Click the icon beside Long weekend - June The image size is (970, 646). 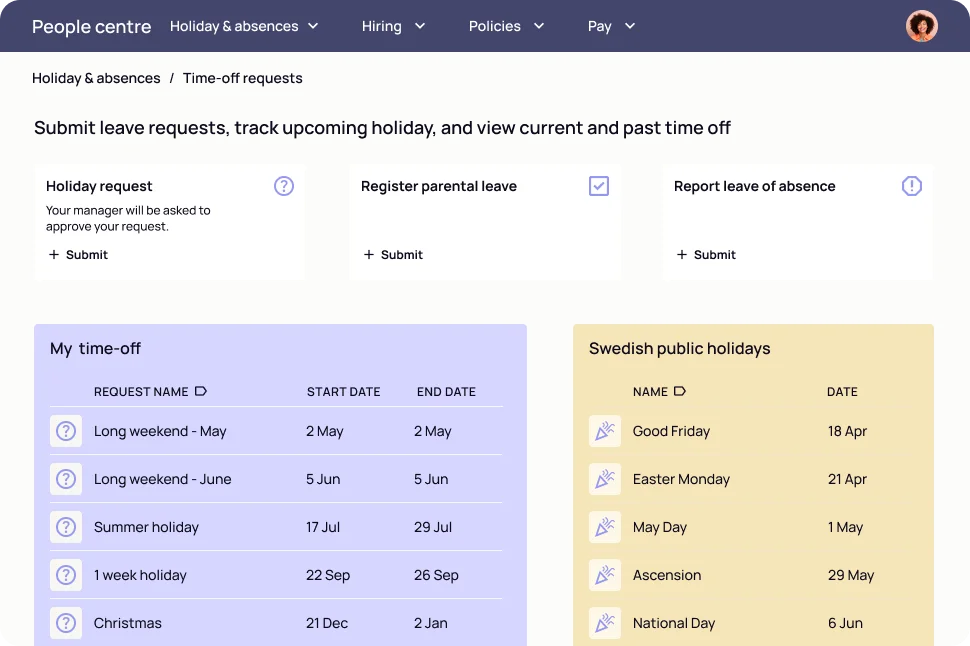point(66,479)
